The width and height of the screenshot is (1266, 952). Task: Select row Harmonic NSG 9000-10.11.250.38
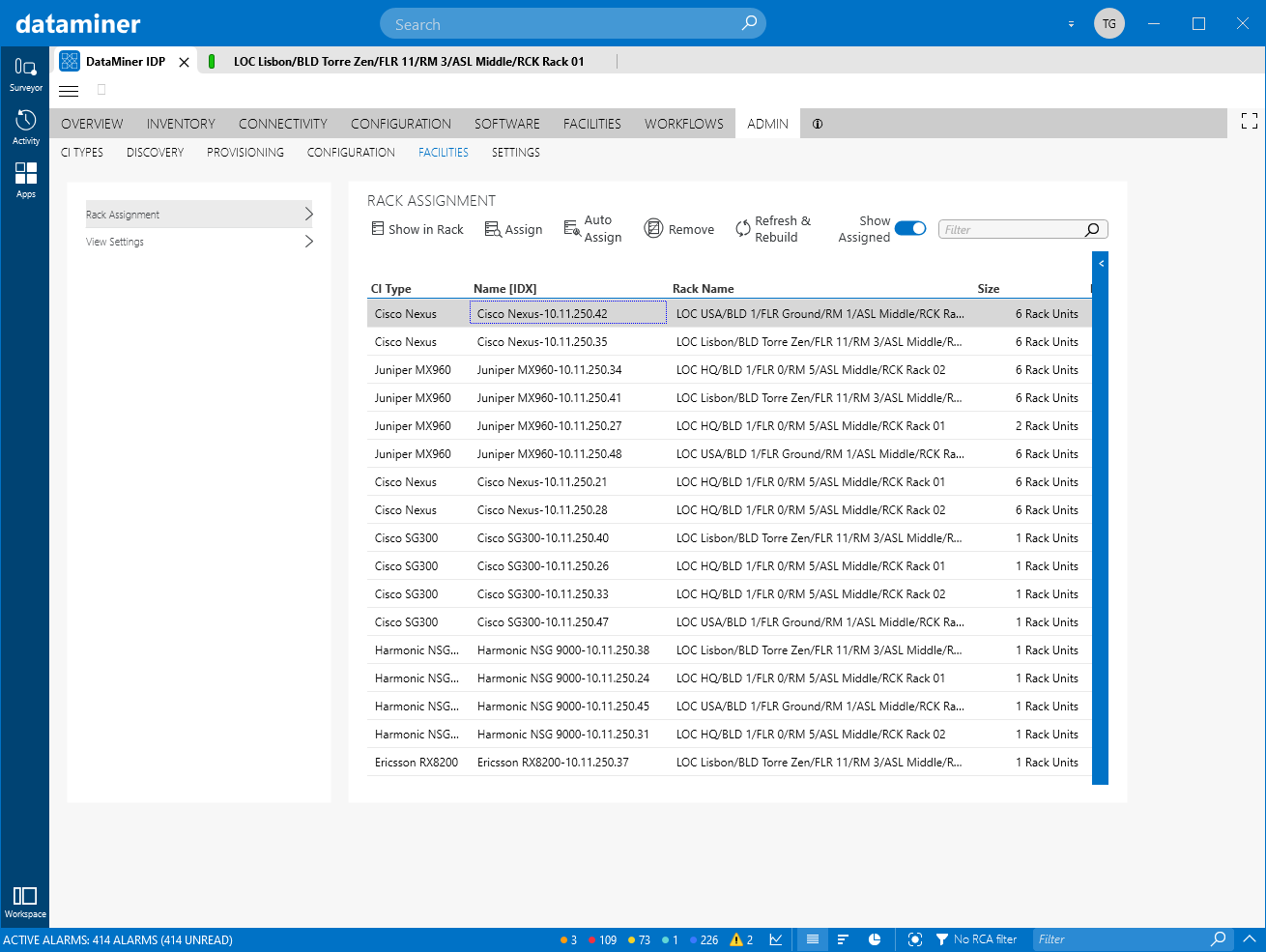coord(730,650)
